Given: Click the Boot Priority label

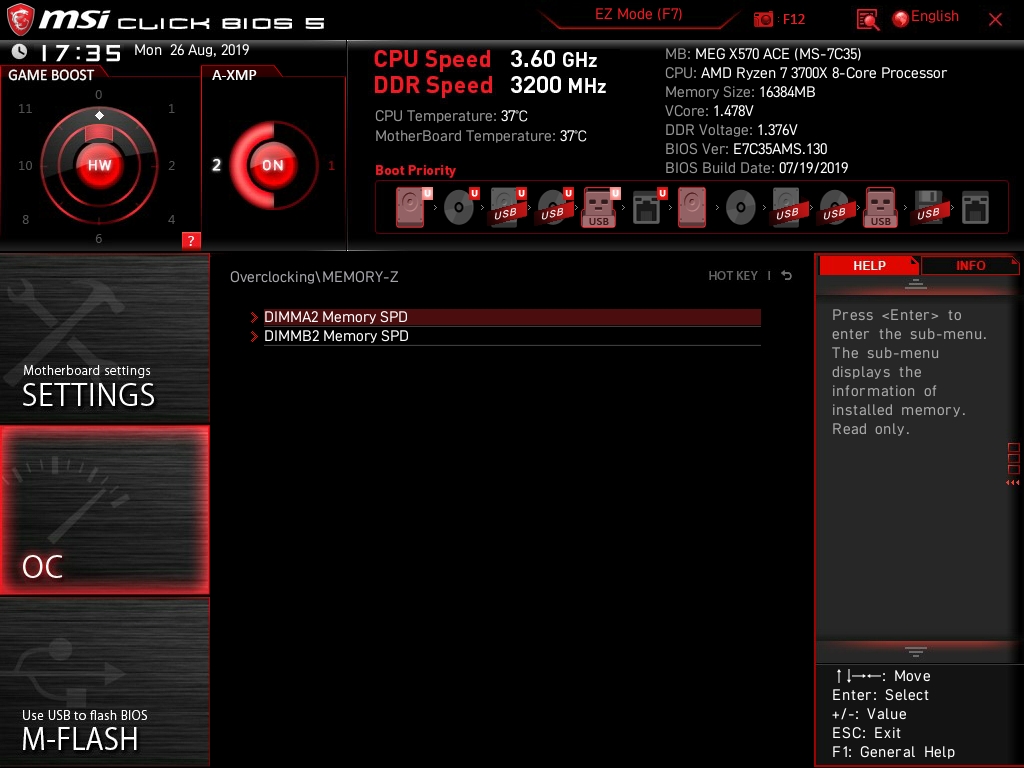Looking at the screenshot, I should [415, 170].
